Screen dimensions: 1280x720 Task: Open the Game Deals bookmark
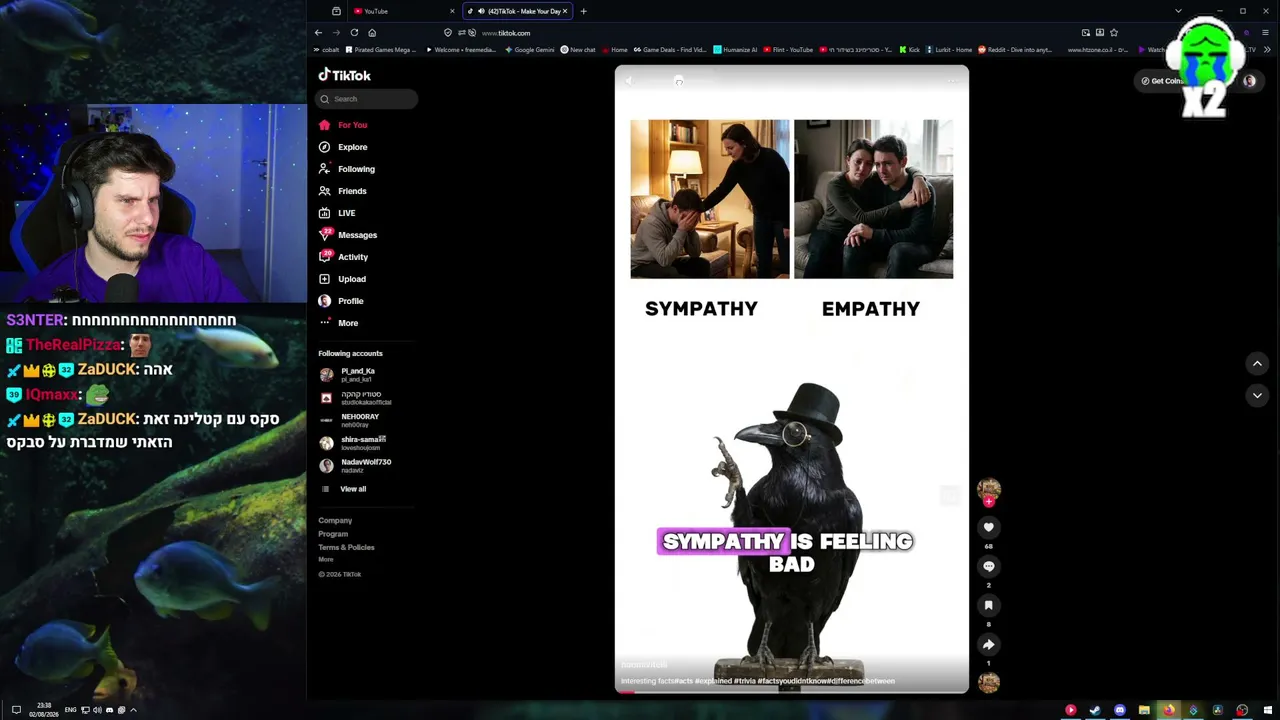click(x=668, y=50)
